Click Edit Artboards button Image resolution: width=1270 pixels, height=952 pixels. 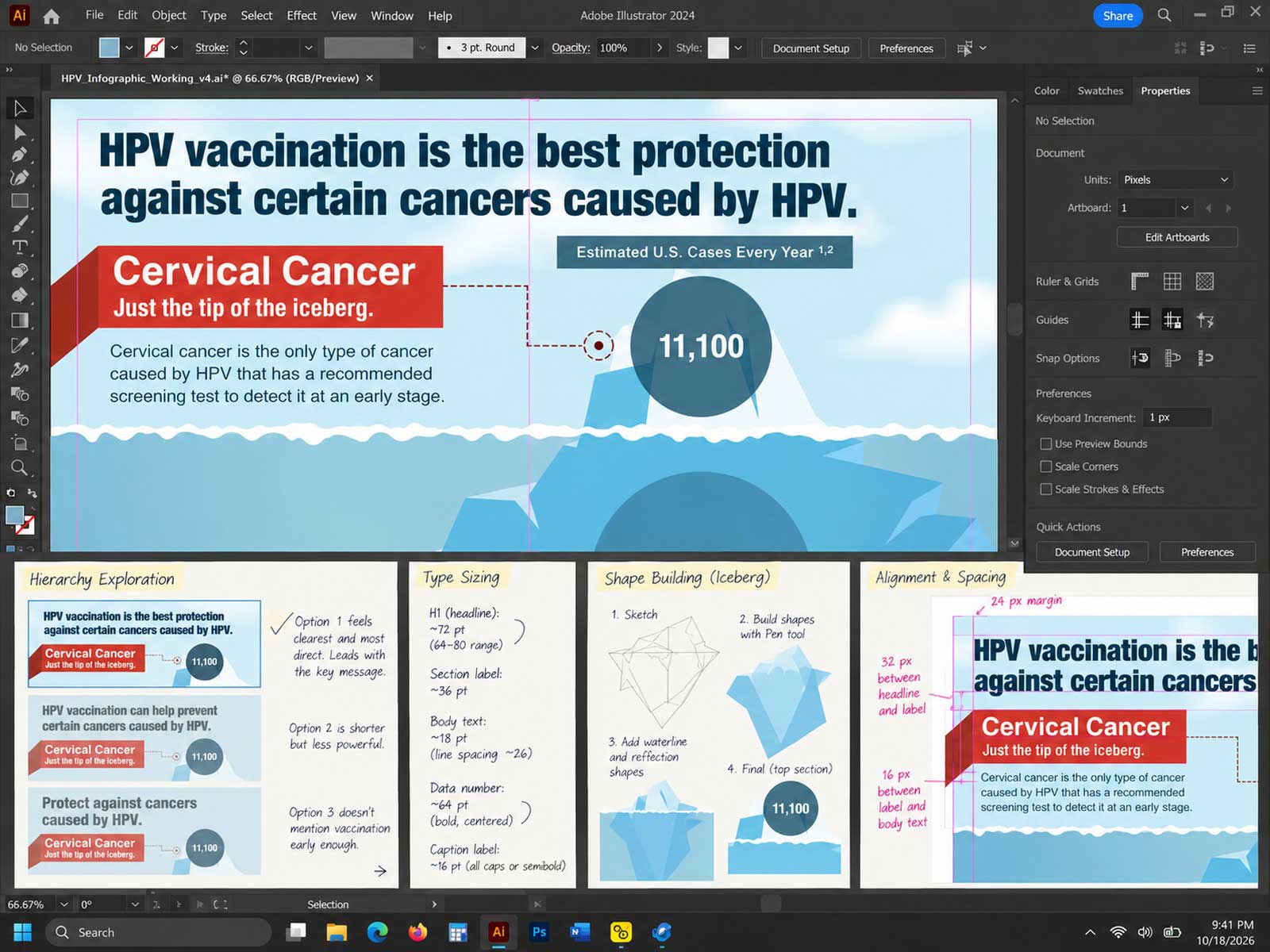pyautogui.click(x=1177, y=237)
